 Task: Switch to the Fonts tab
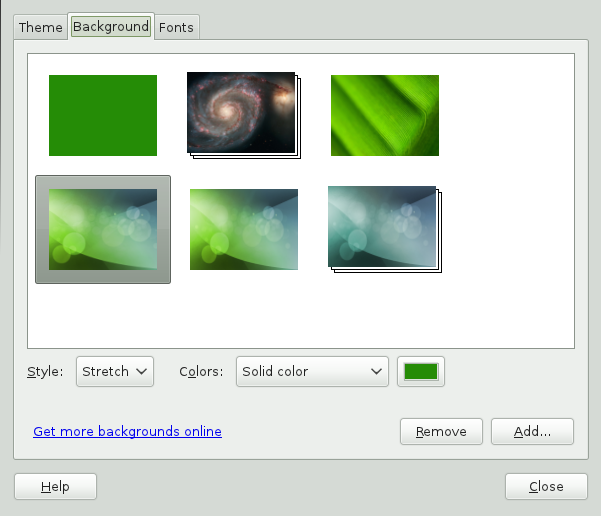[176, 27]
